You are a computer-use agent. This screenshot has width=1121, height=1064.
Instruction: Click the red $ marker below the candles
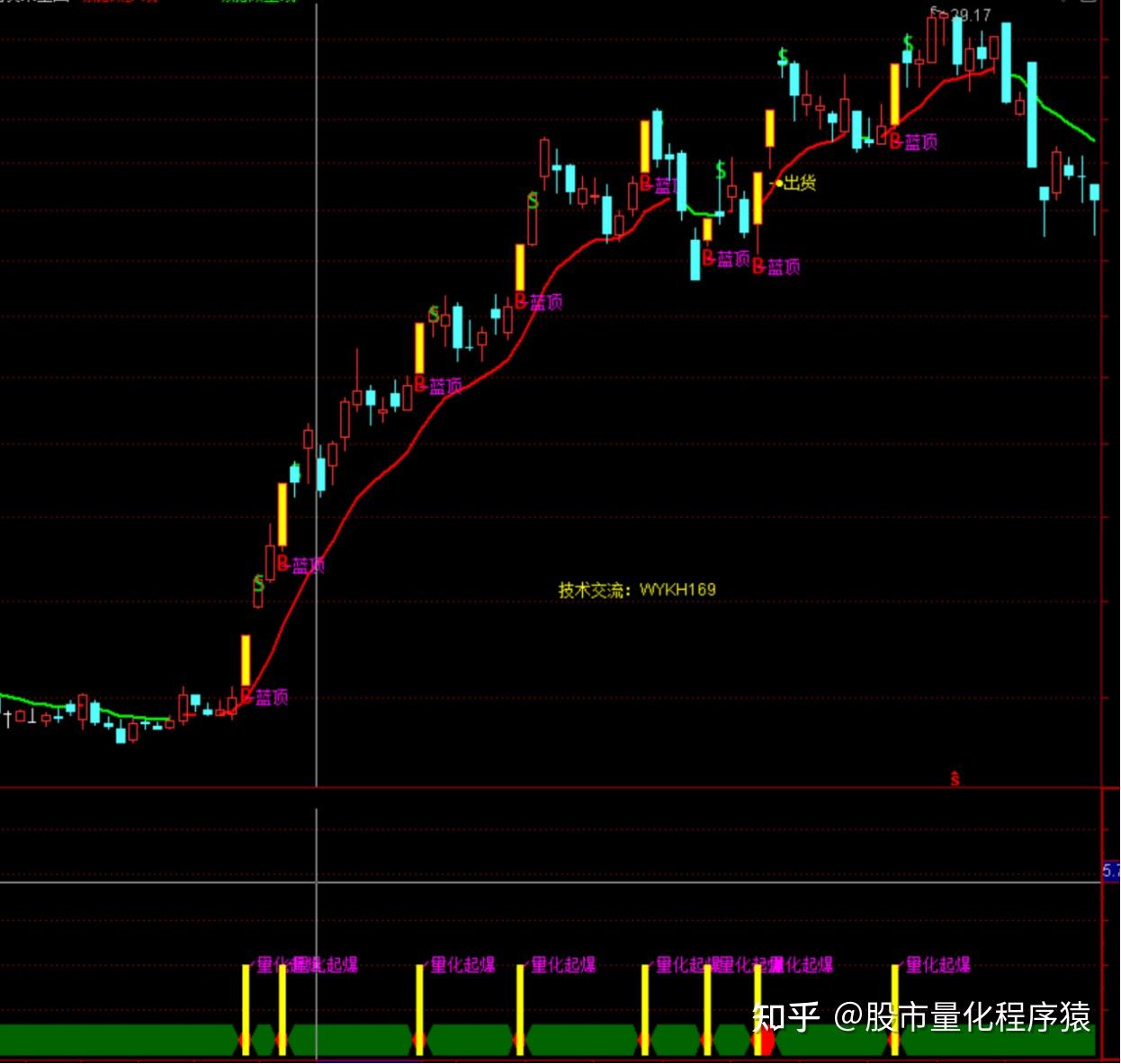click(955, 779)
